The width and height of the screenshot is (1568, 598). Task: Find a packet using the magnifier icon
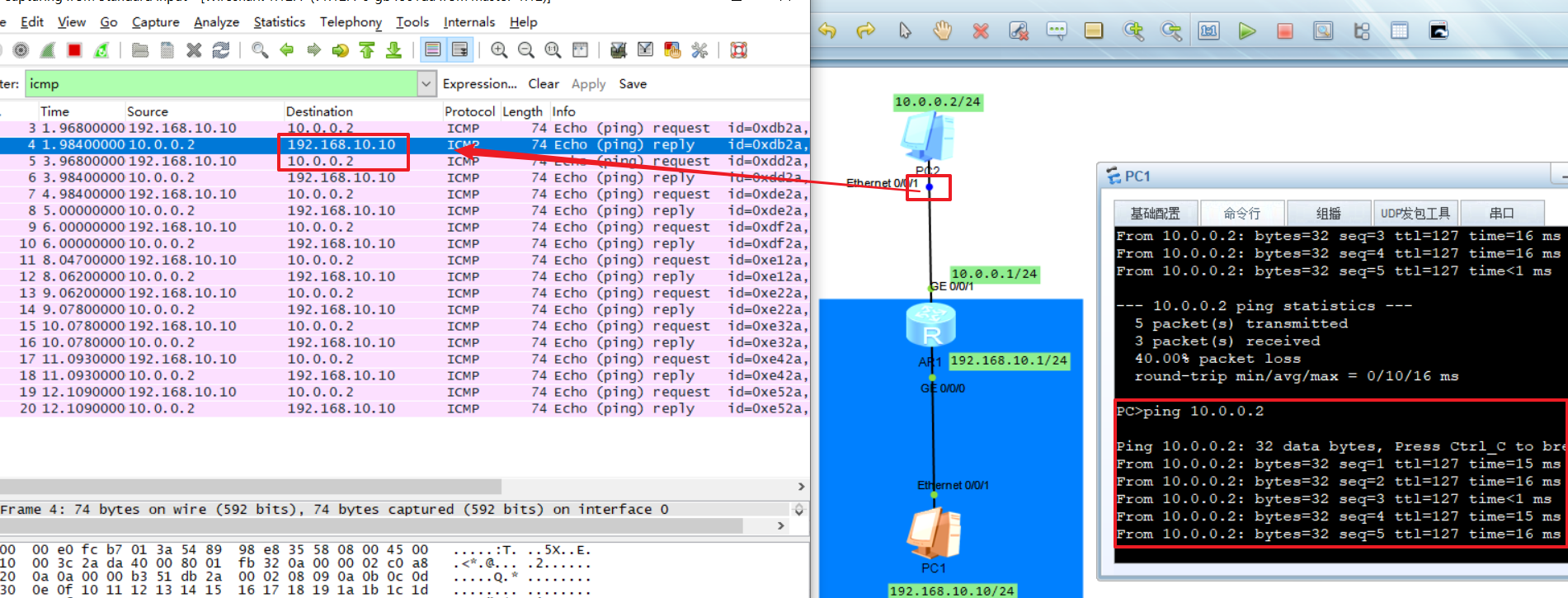pyautogui.click(x=260, y=50)
